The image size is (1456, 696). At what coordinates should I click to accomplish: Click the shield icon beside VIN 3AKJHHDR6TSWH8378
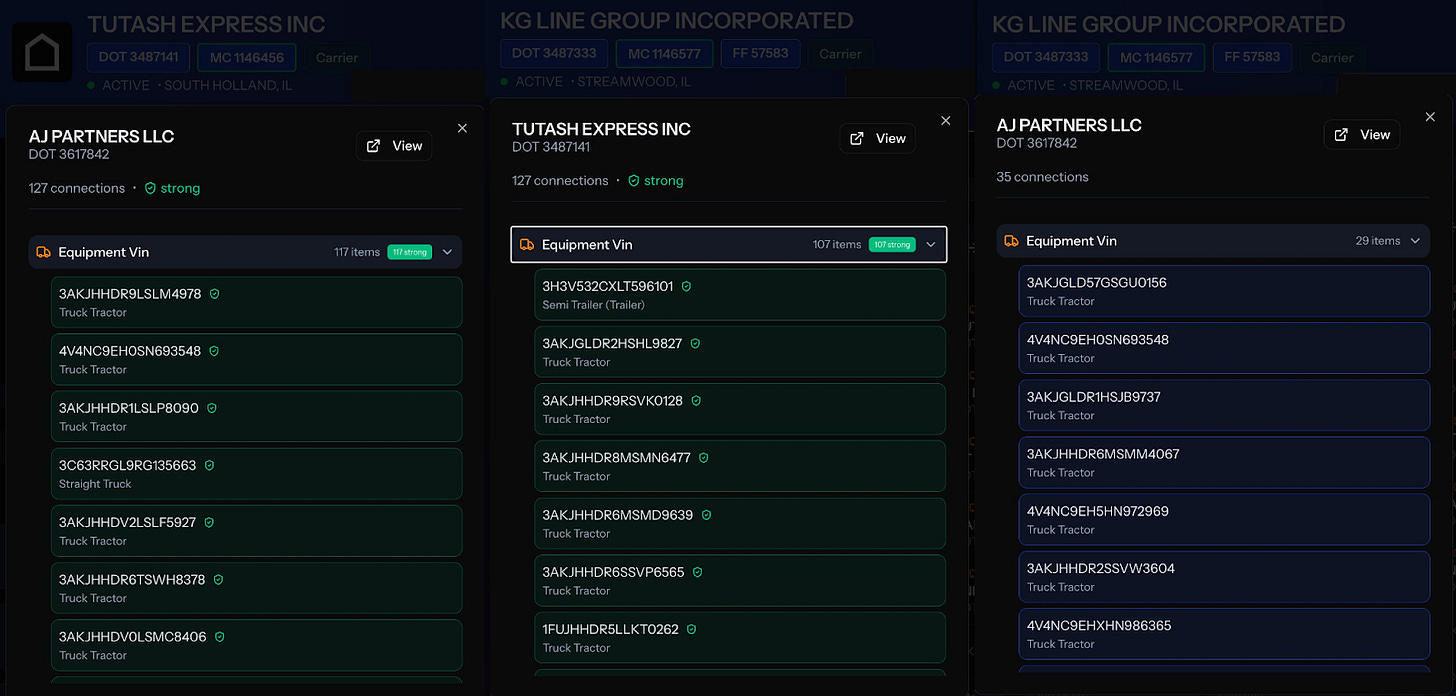(218, 579)
